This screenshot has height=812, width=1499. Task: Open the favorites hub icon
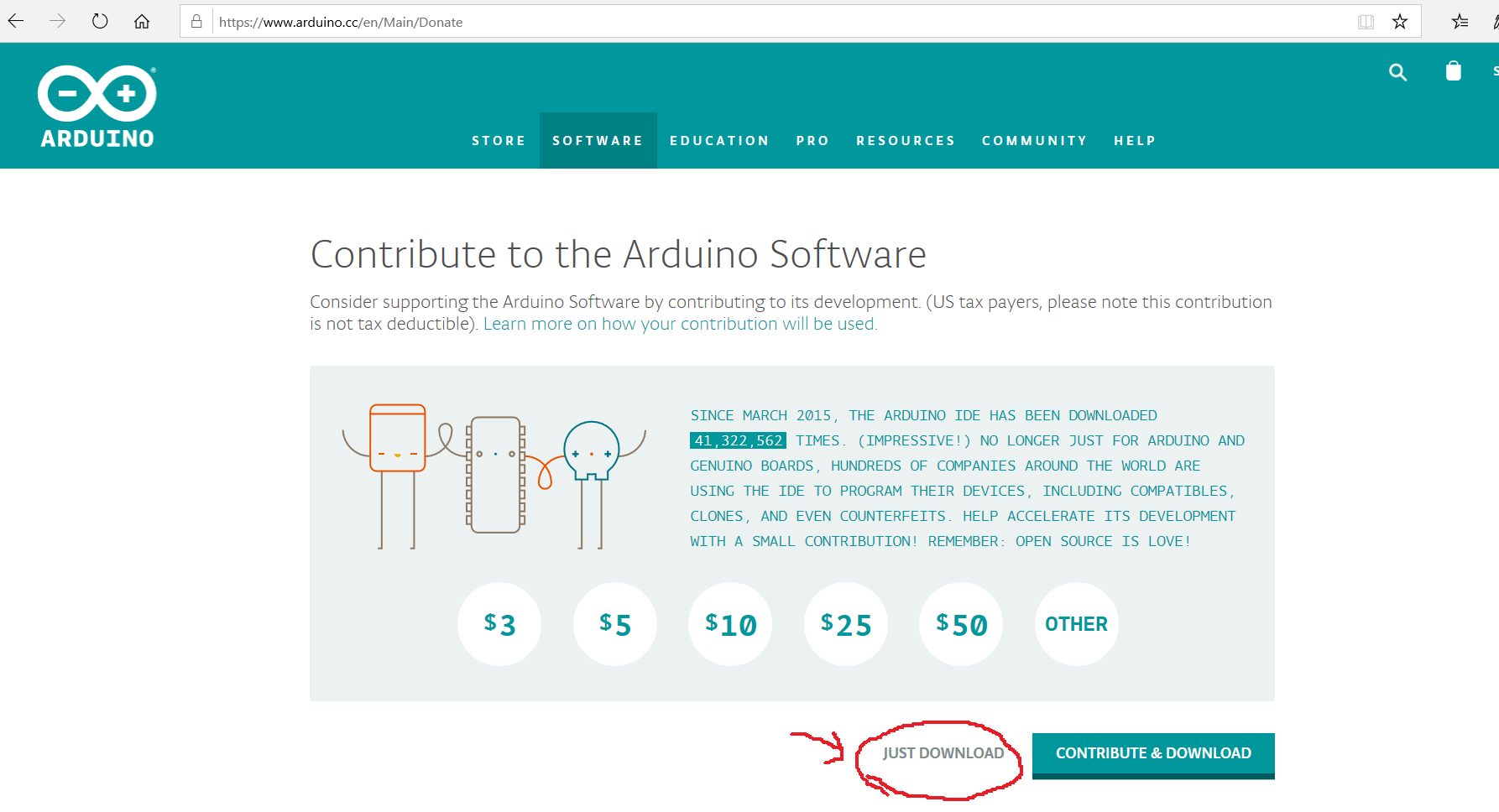click(1460, 22)
